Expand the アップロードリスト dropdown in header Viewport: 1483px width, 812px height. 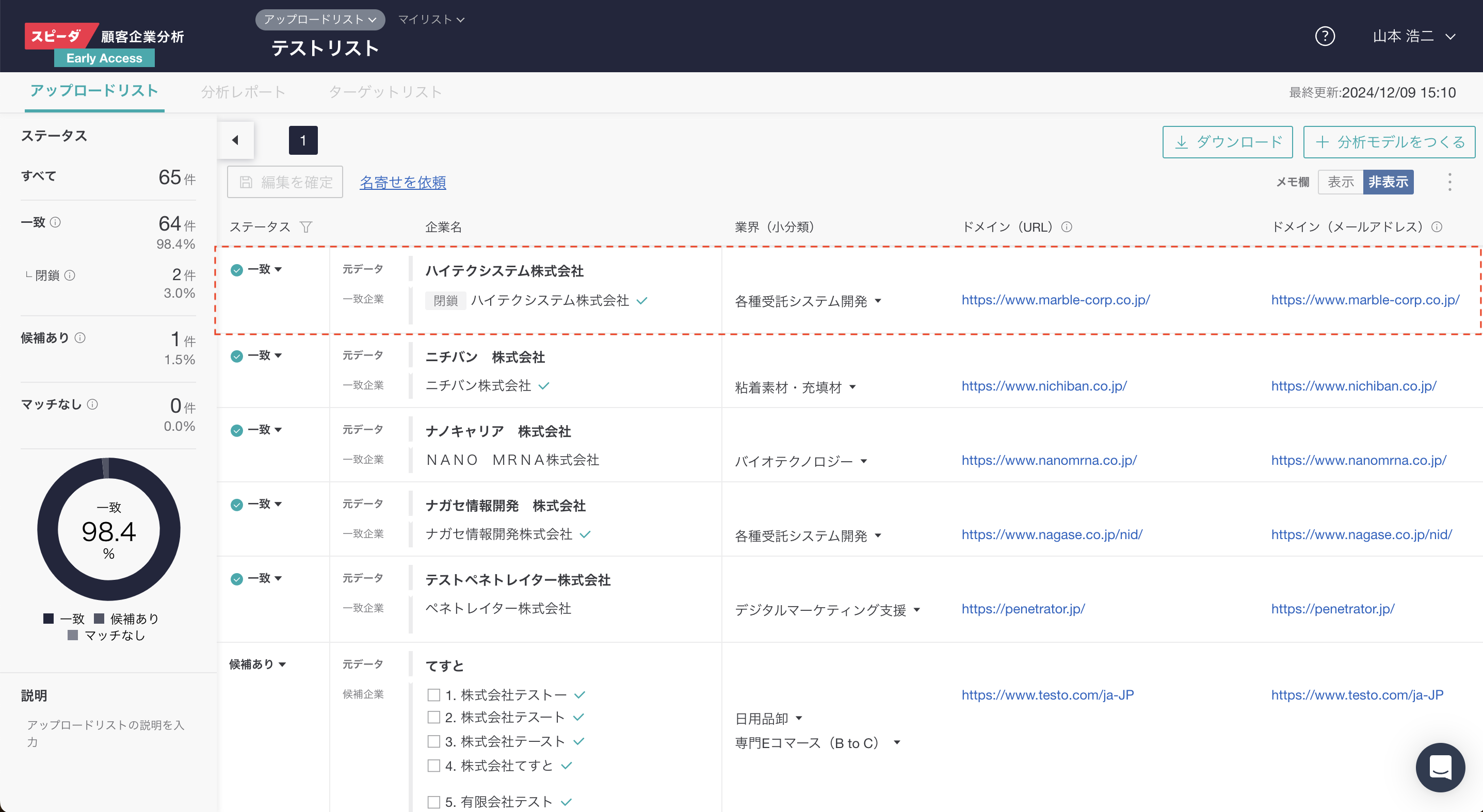coord(320,20)
